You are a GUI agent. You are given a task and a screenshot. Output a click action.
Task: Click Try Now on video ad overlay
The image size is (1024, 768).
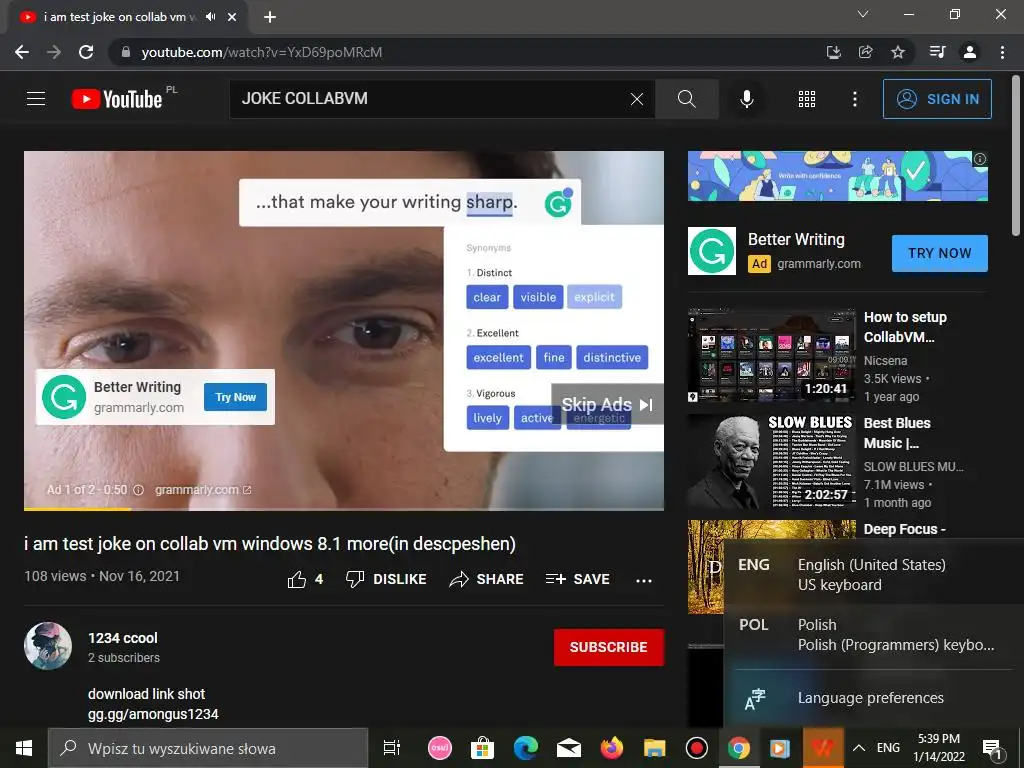(x=235, y=397)
